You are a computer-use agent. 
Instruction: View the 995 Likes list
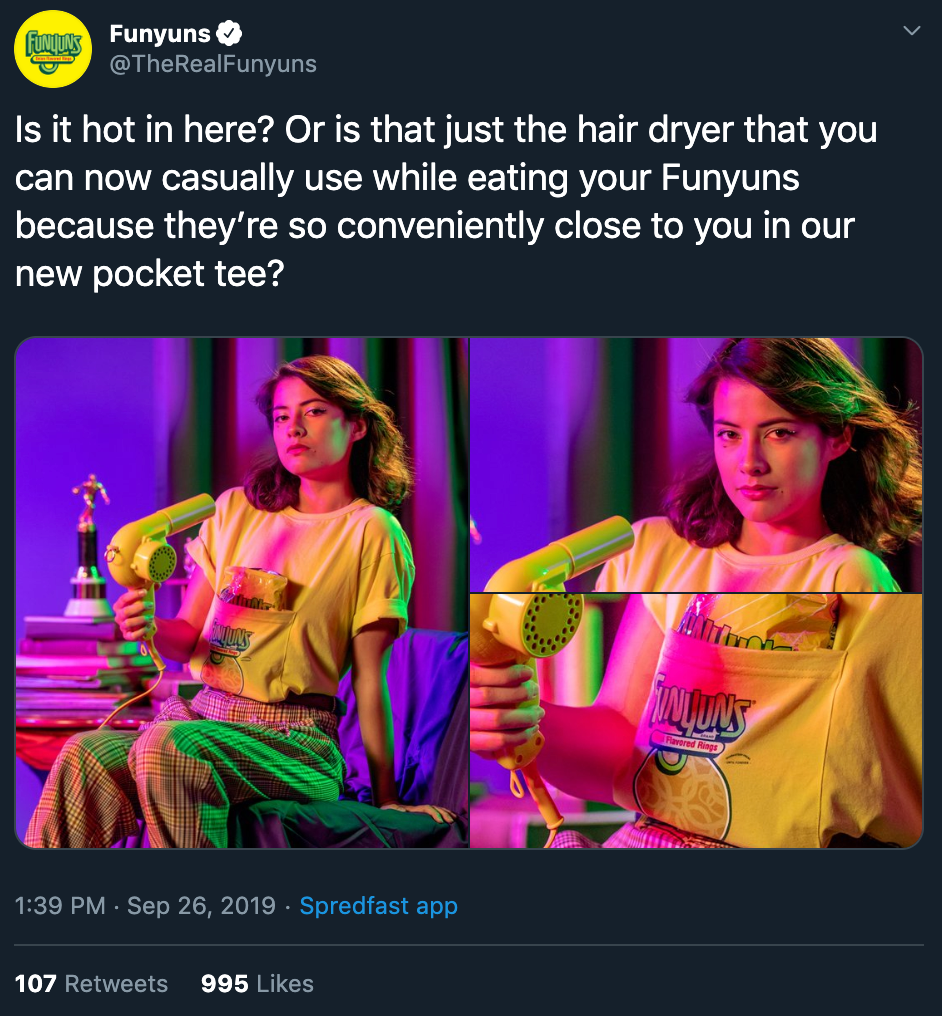(257, 983)
